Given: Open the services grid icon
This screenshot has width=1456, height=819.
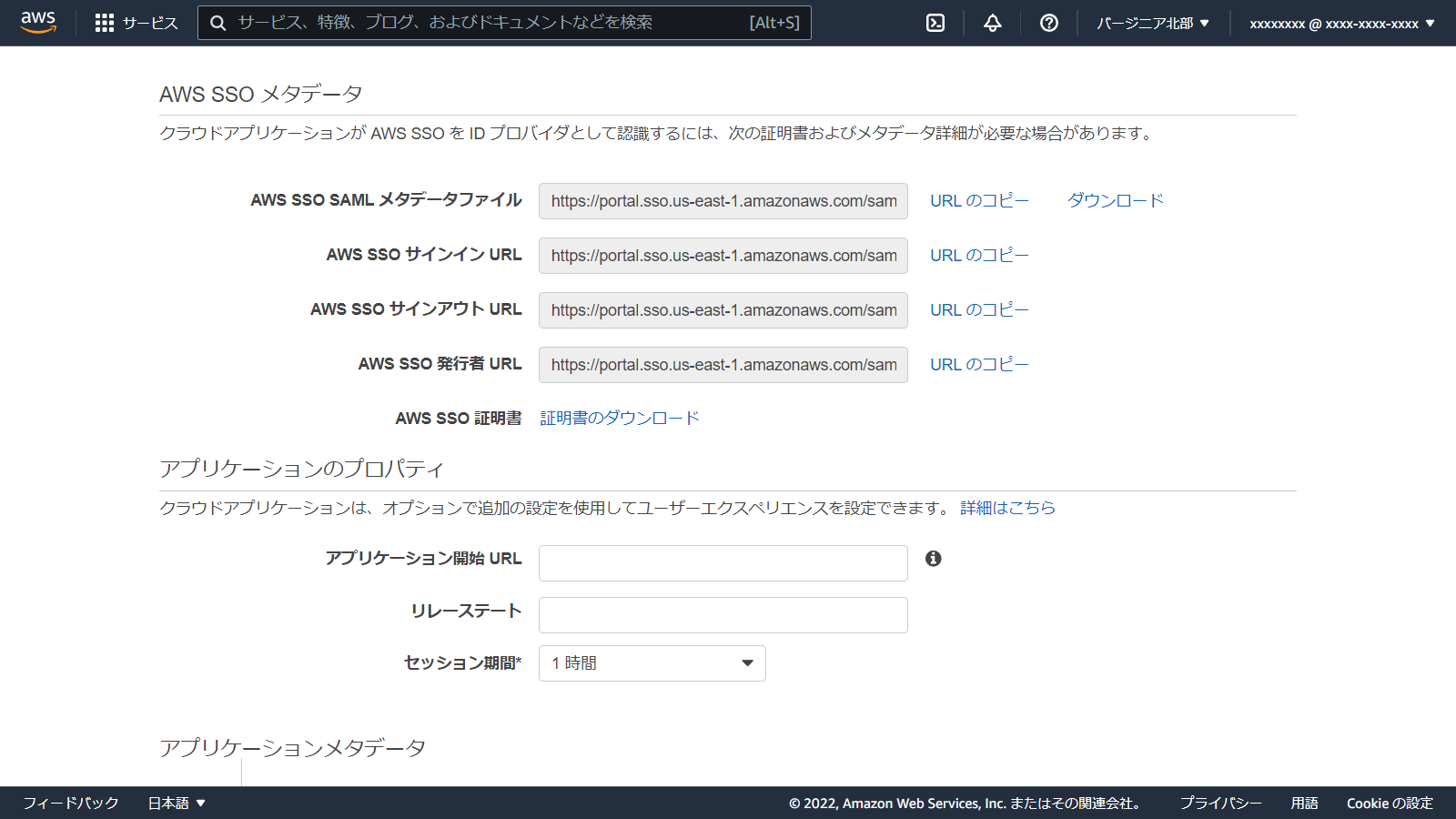Looking at the screenshot, I should (x=105, y=22).
